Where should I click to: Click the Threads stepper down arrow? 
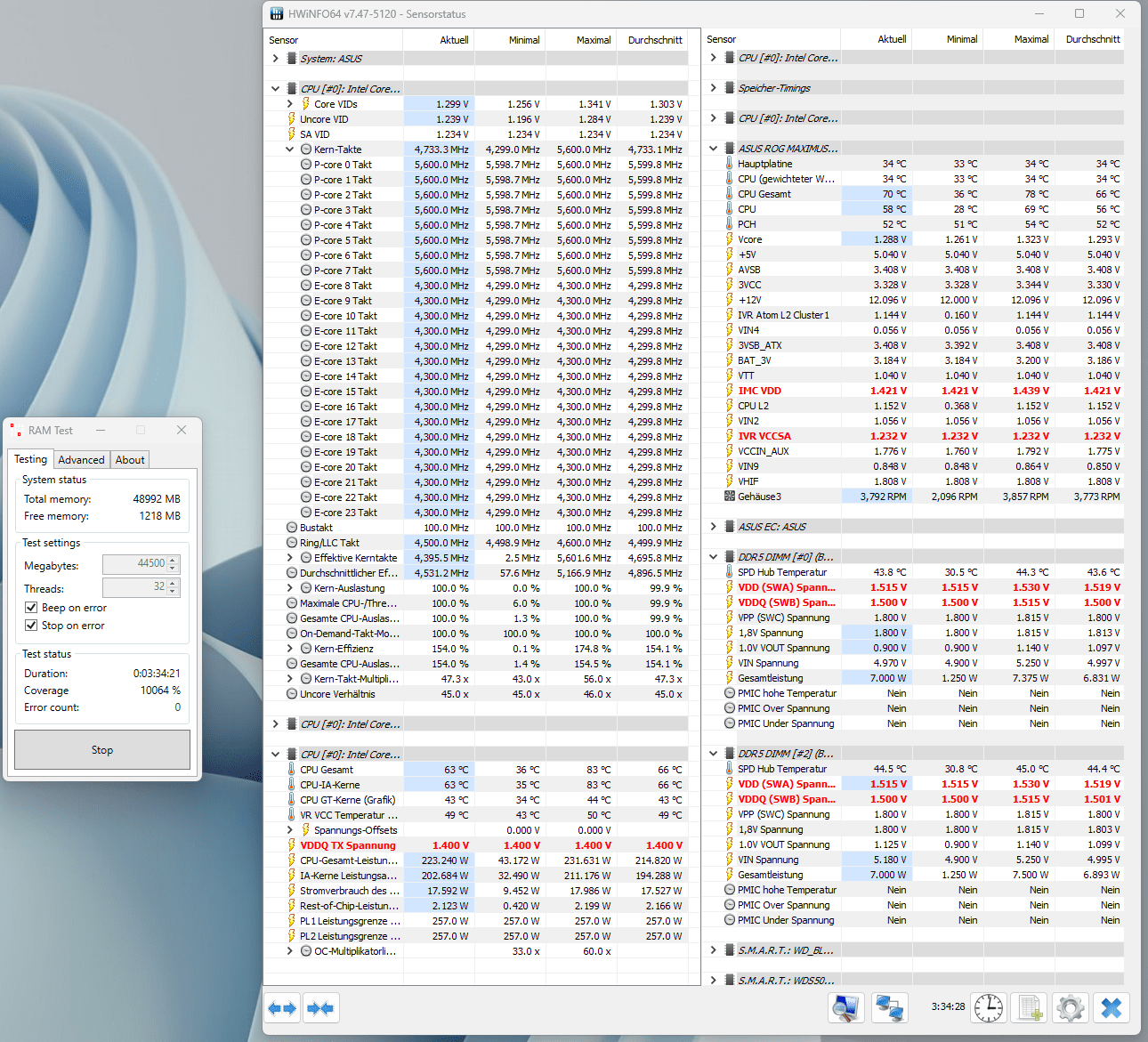(x=174, y=592)
